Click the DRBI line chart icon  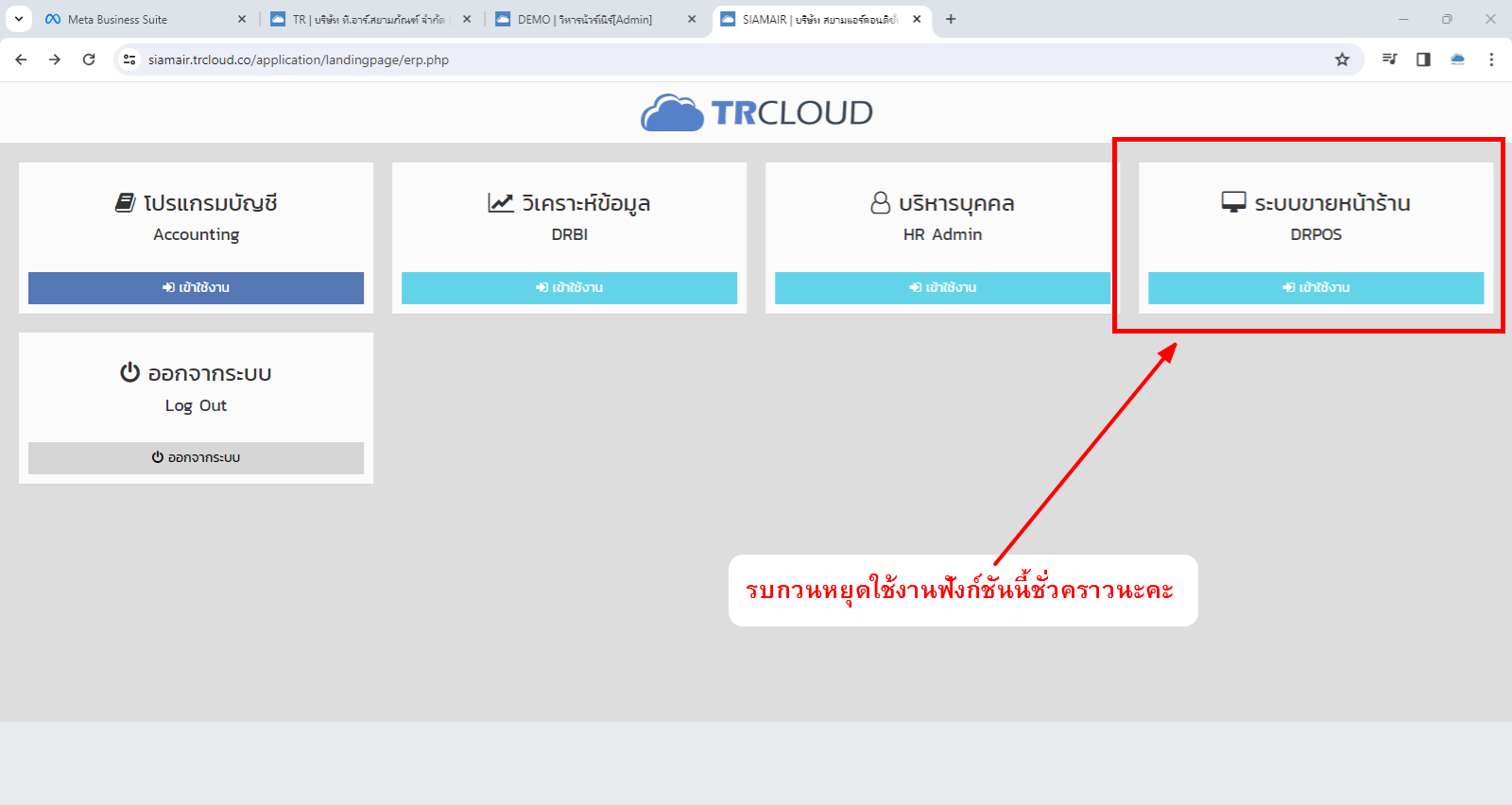click(x=501, y=202)
